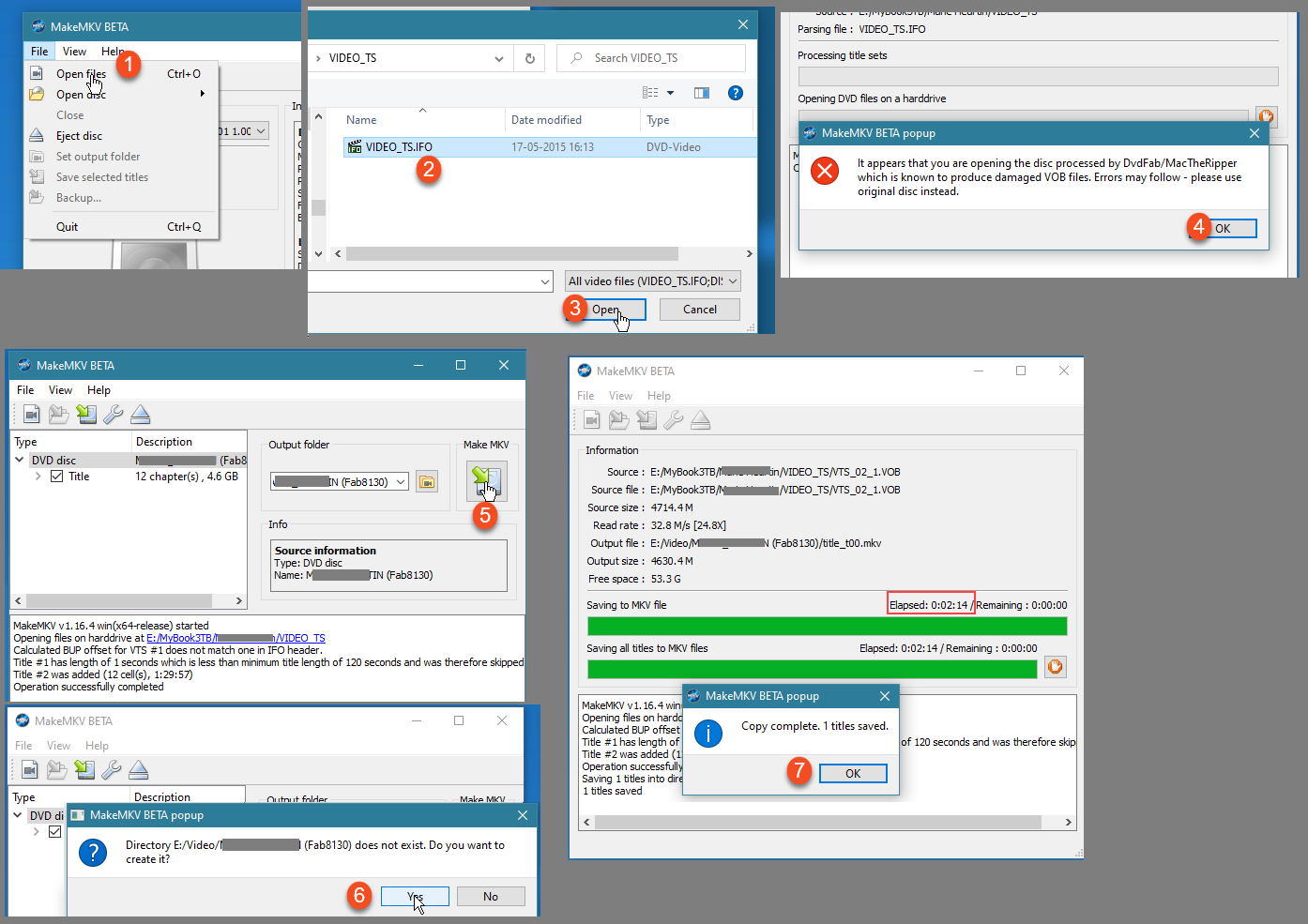Toggle the preview pane icon in file dialog
Viewport: 1308px width, 924px height.
(702, 93)
